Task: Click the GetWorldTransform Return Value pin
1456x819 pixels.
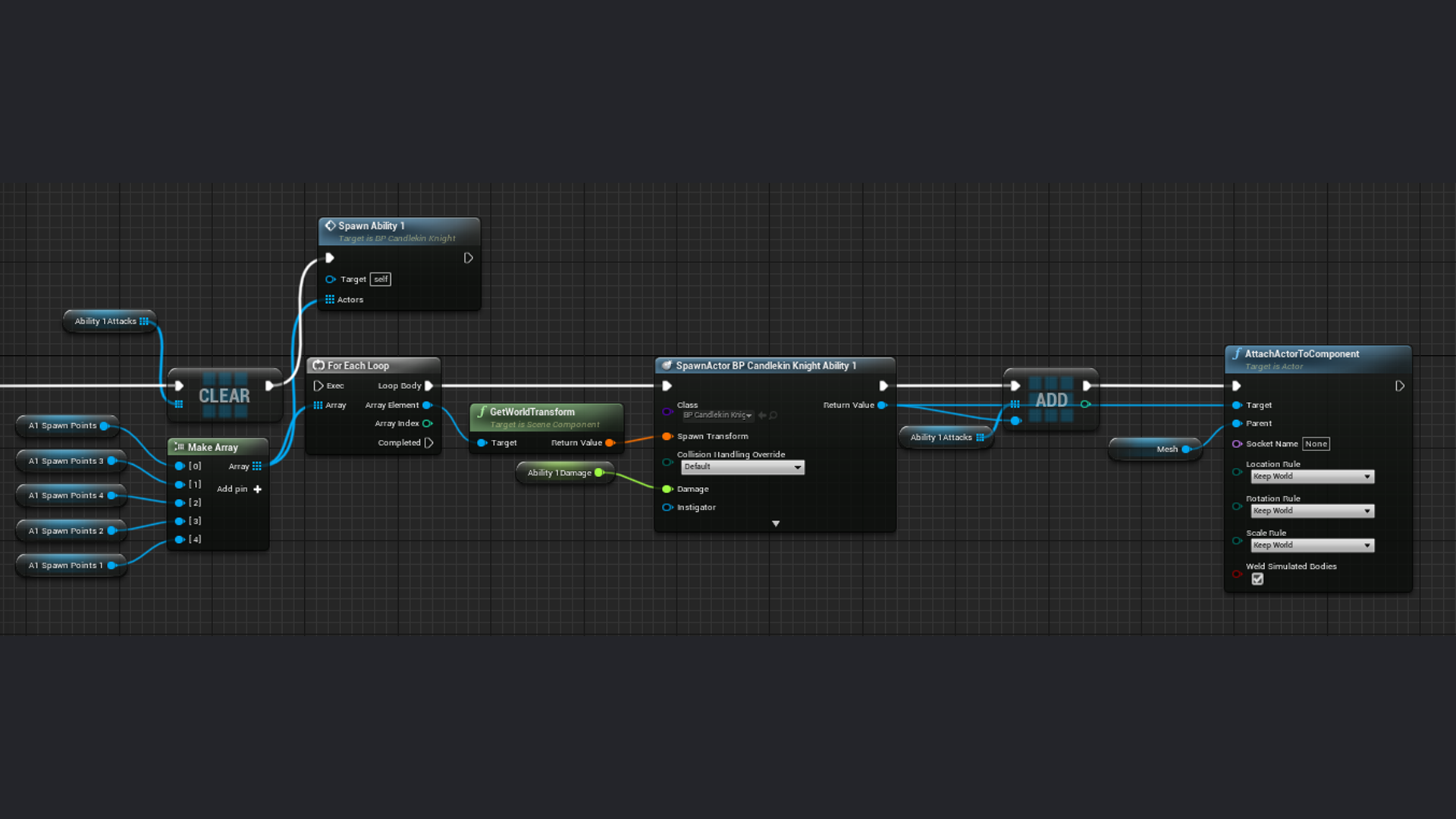Action: point(610,443)
